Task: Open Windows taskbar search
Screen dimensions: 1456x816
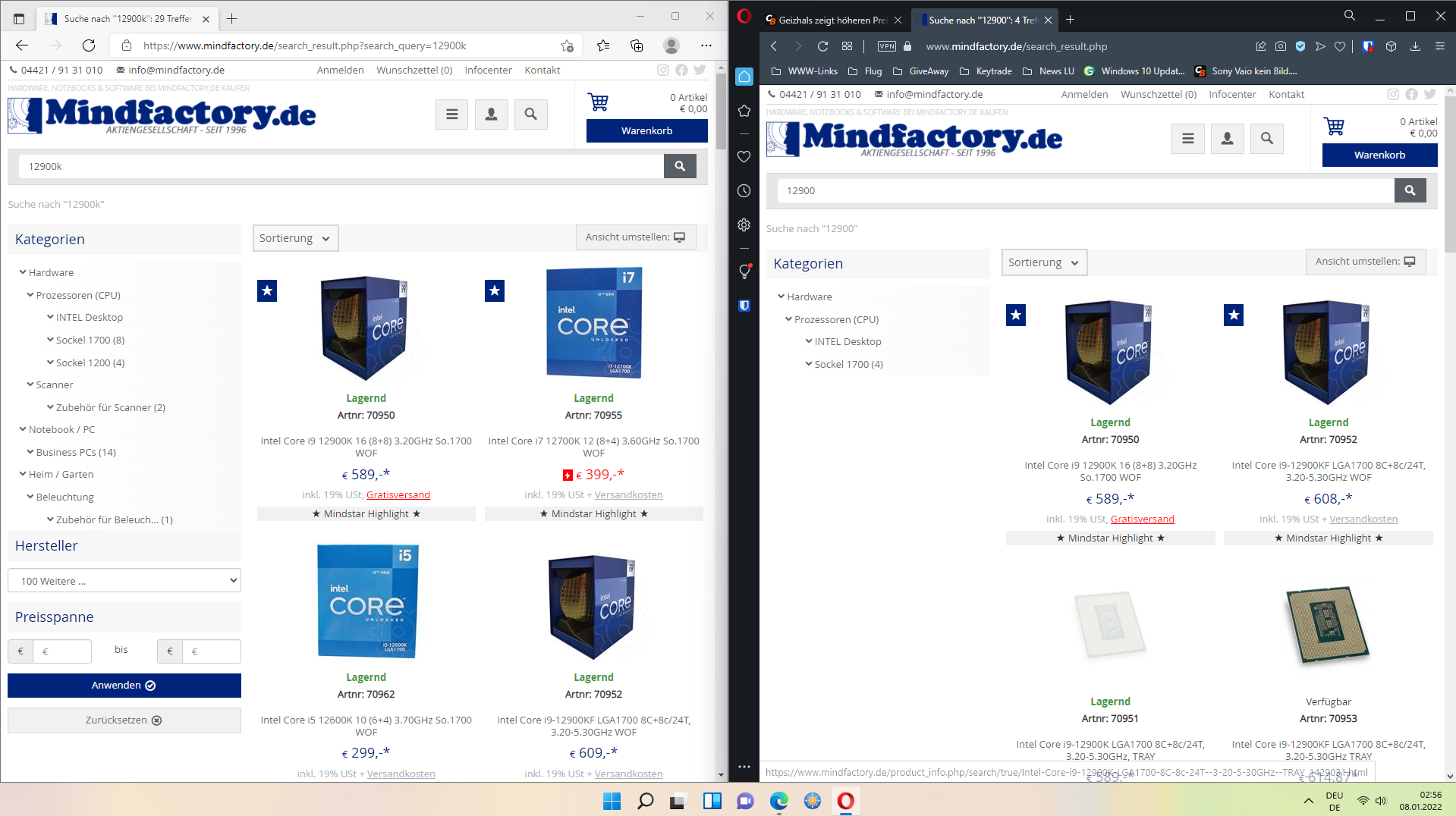Action: (x=646, y=801)
